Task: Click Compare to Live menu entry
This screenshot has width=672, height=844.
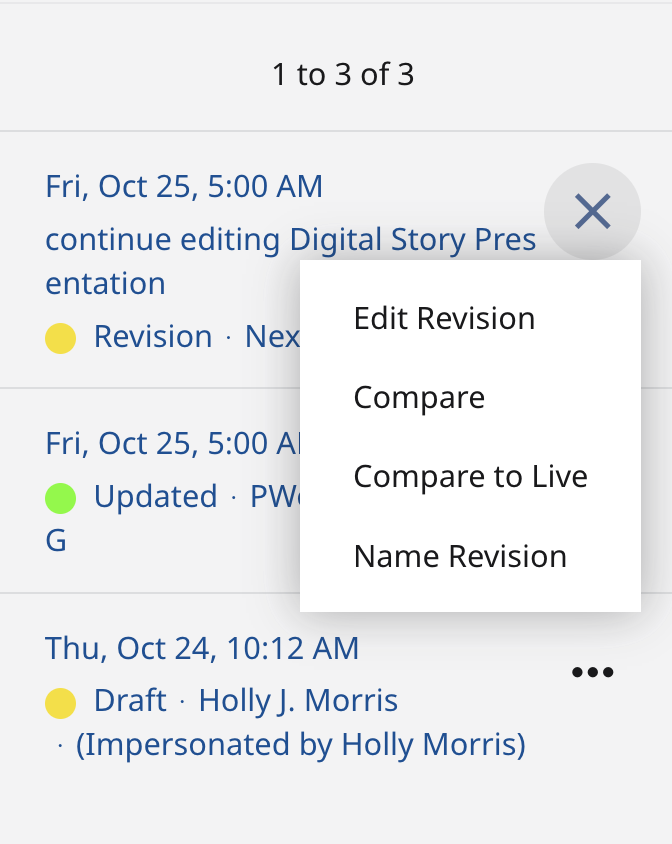Action: 470,476
